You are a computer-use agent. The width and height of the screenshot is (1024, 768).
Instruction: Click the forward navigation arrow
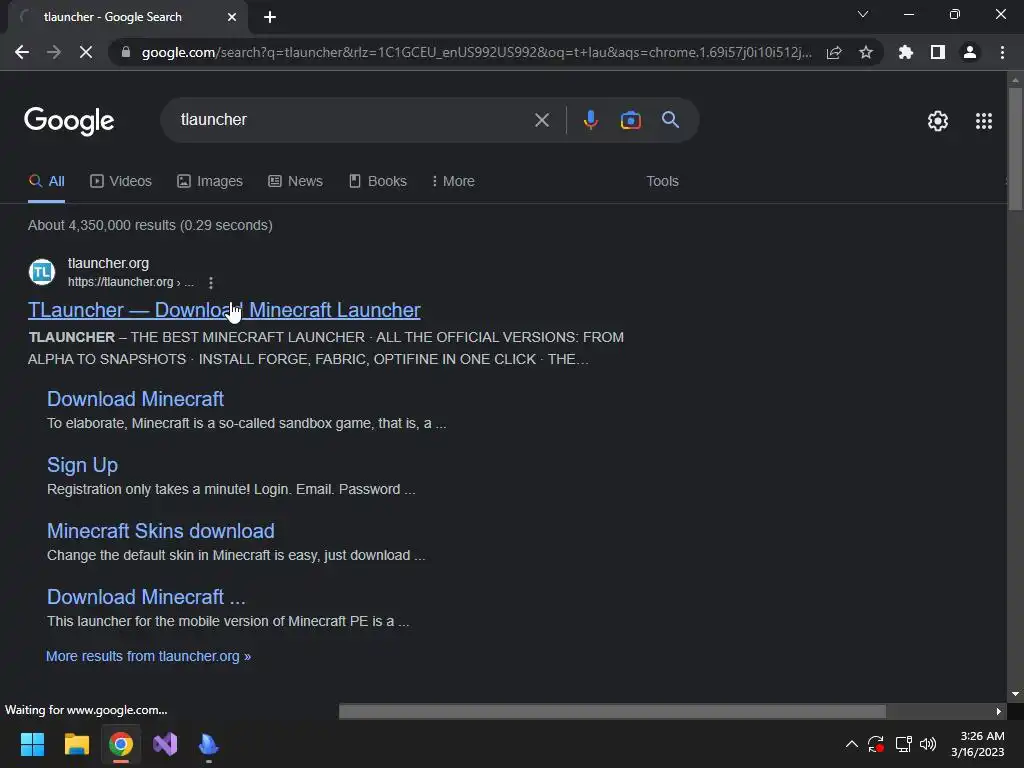tap(54, 52)
